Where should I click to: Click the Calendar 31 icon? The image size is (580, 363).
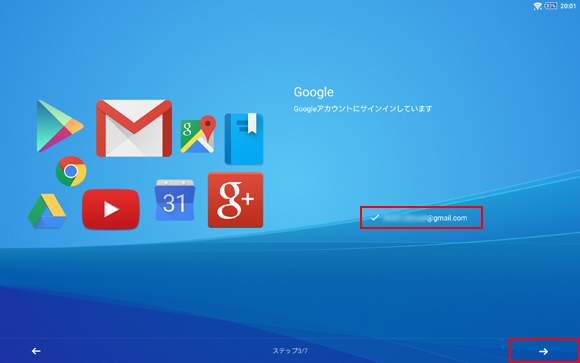175,200
